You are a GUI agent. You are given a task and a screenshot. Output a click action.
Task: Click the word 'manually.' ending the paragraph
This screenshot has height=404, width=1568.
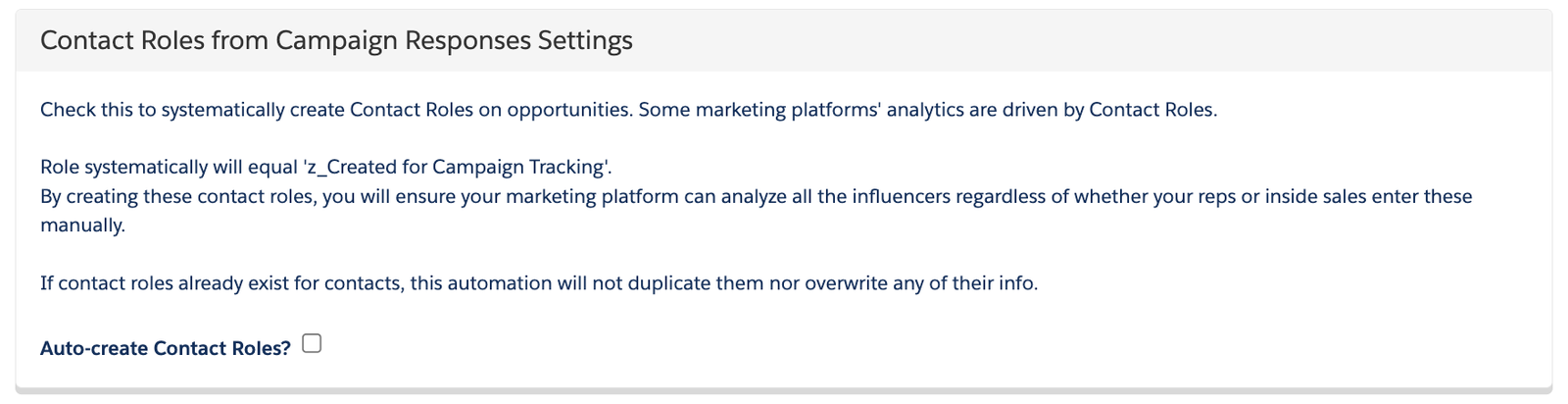tap(83, 226)
